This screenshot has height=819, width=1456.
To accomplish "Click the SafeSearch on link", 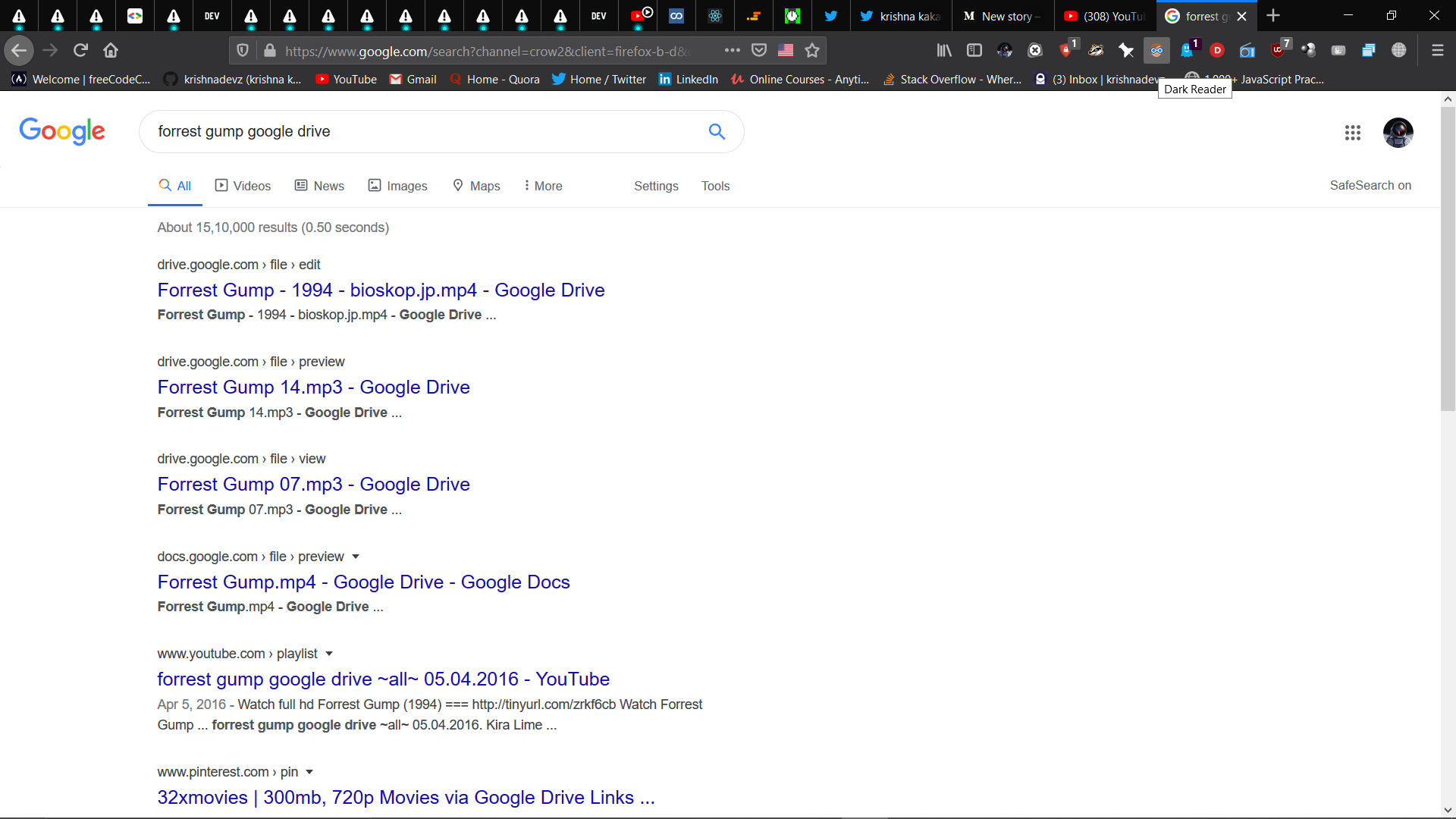I will pyautogui.click(x=1370, y=185).
